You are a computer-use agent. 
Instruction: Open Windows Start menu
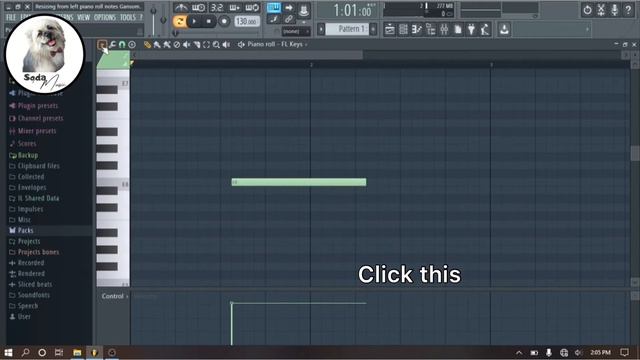click(x=8, y=353)
